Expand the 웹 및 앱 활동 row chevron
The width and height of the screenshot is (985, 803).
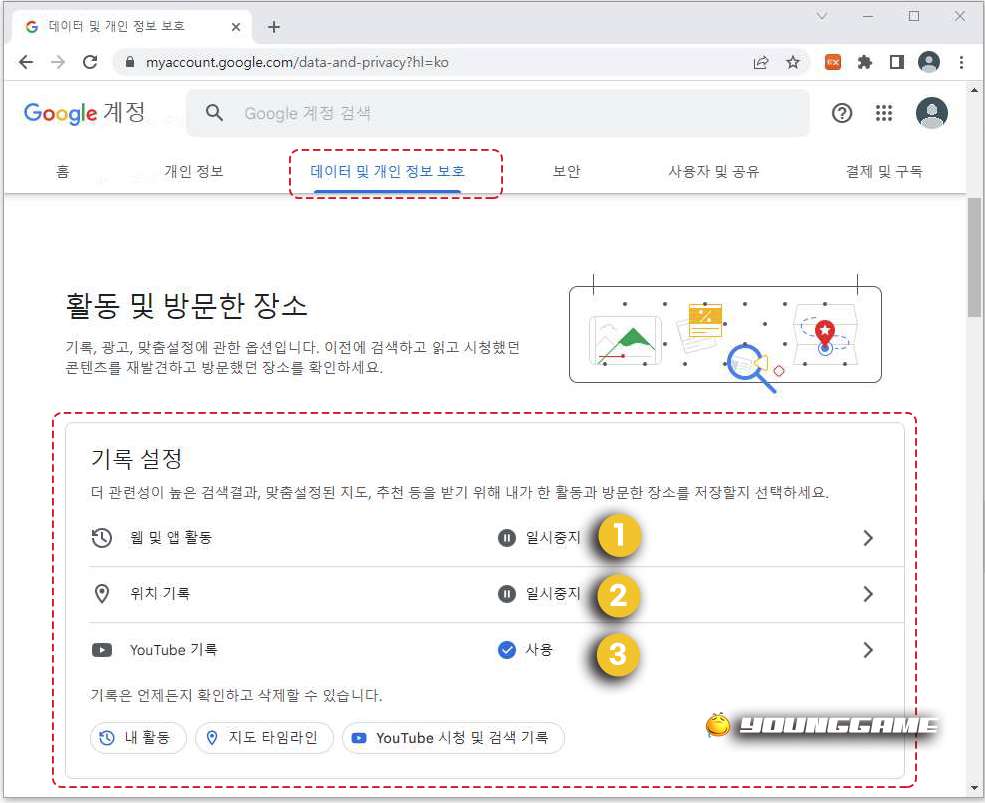point(868,538)
